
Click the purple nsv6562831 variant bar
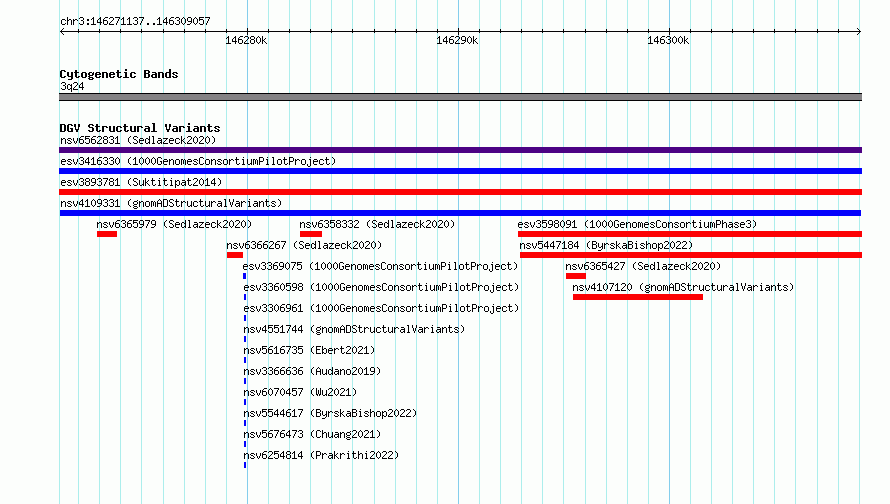tap(460, 150)
